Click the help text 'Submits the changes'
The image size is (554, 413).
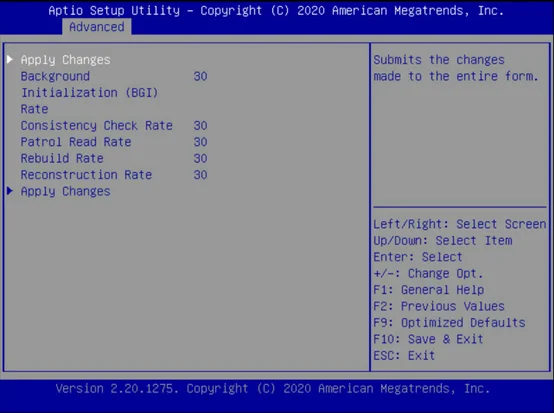coord(439,60)
